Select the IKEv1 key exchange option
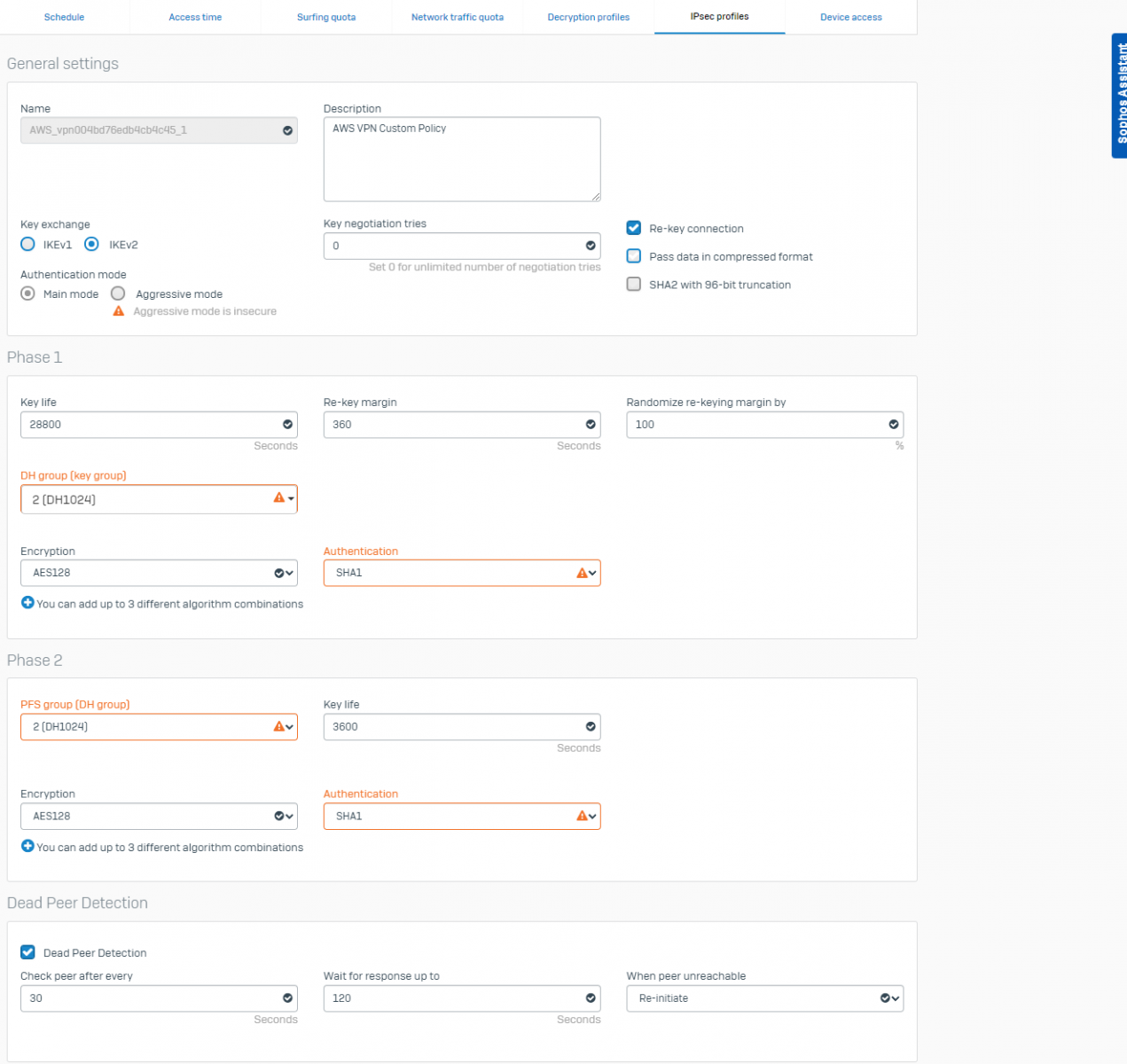1127x1064 pixels. click(x=28, y=245)
